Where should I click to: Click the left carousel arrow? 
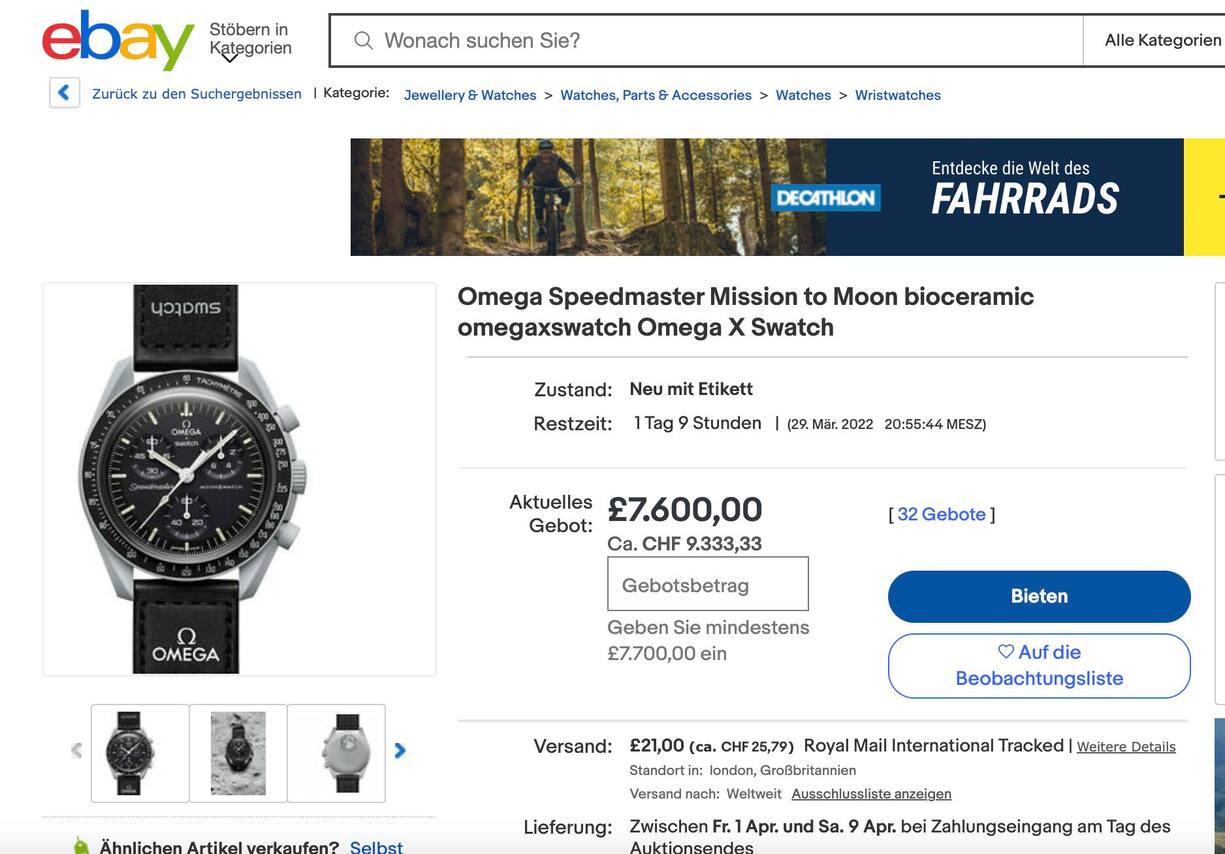click(75, 749)
